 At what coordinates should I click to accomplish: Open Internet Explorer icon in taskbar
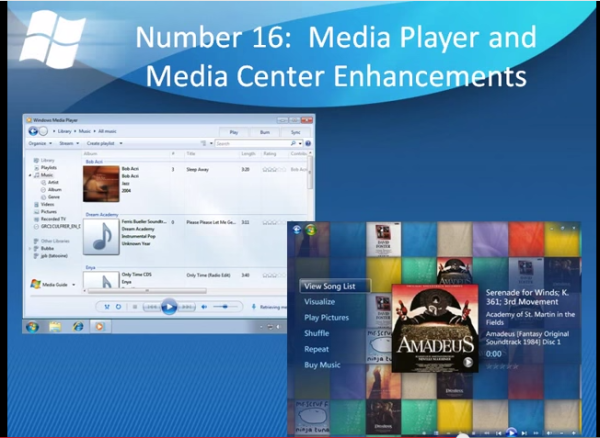78,327
